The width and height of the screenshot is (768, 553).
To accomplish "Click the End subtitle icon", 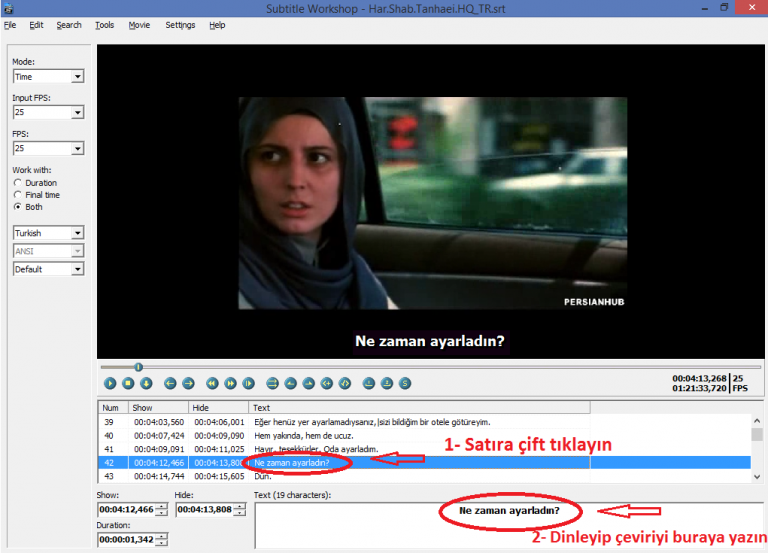I will pyautogui.click(x=345, y=384).
